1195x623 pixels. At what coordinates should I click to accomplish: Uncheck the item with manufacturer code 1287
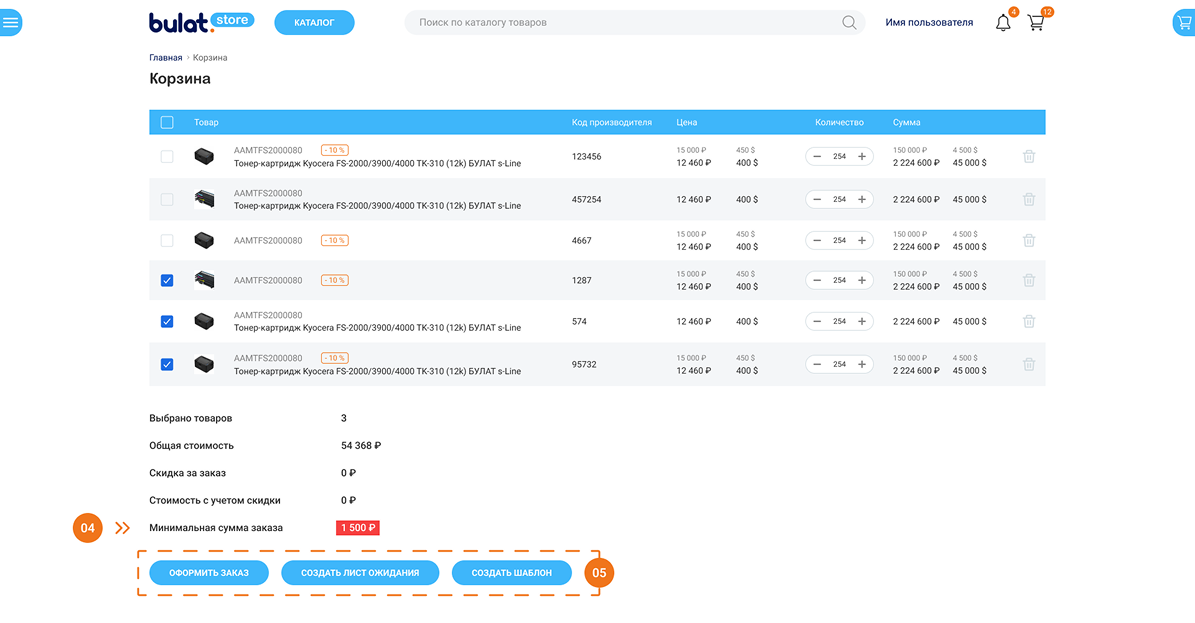pos(167,281)
